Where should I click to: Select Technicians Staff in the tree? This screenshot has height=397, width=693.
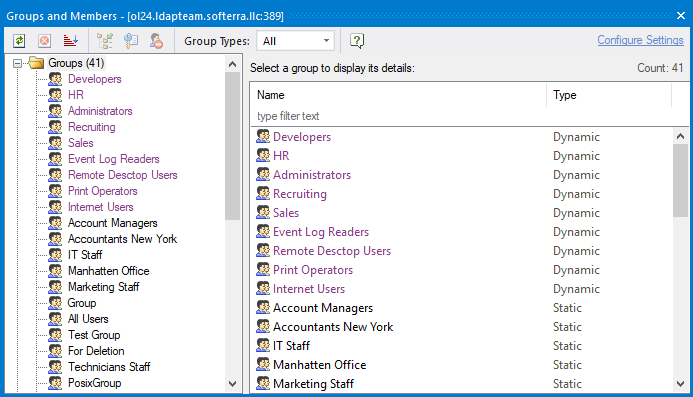(x=109, y=366)
